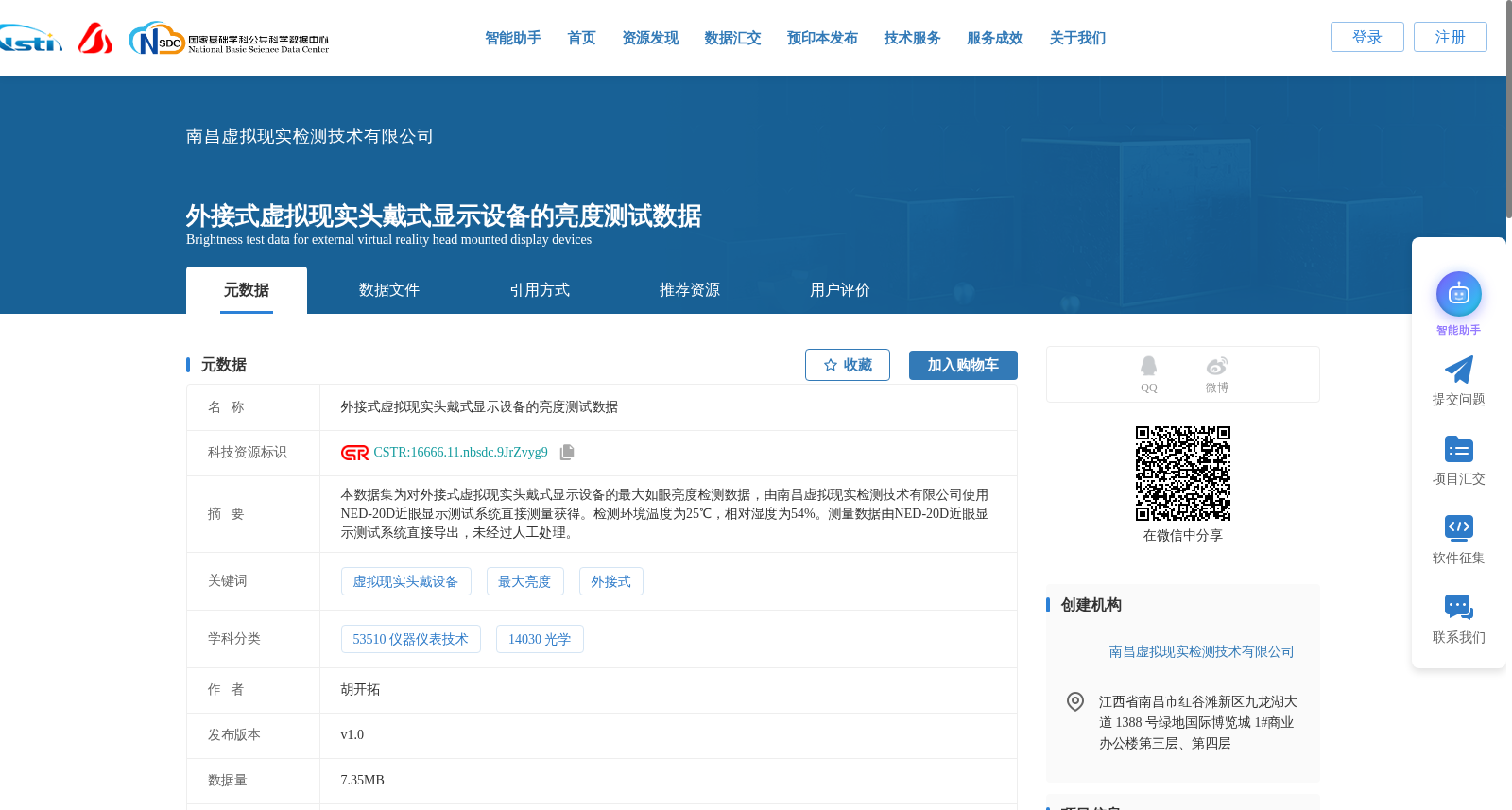Open 智能助手 in the top navigation
Screen dimensions: 1512x810
click(513, 38)
